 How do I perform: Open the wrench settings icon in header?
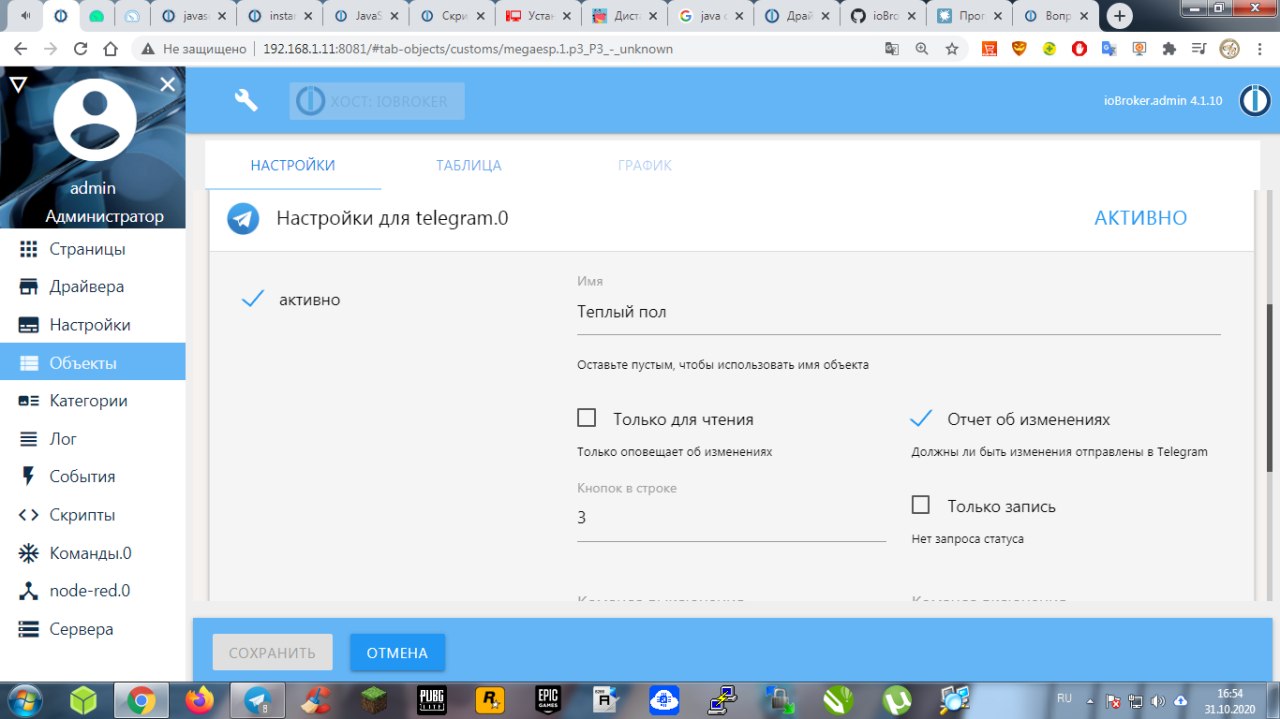246,100
